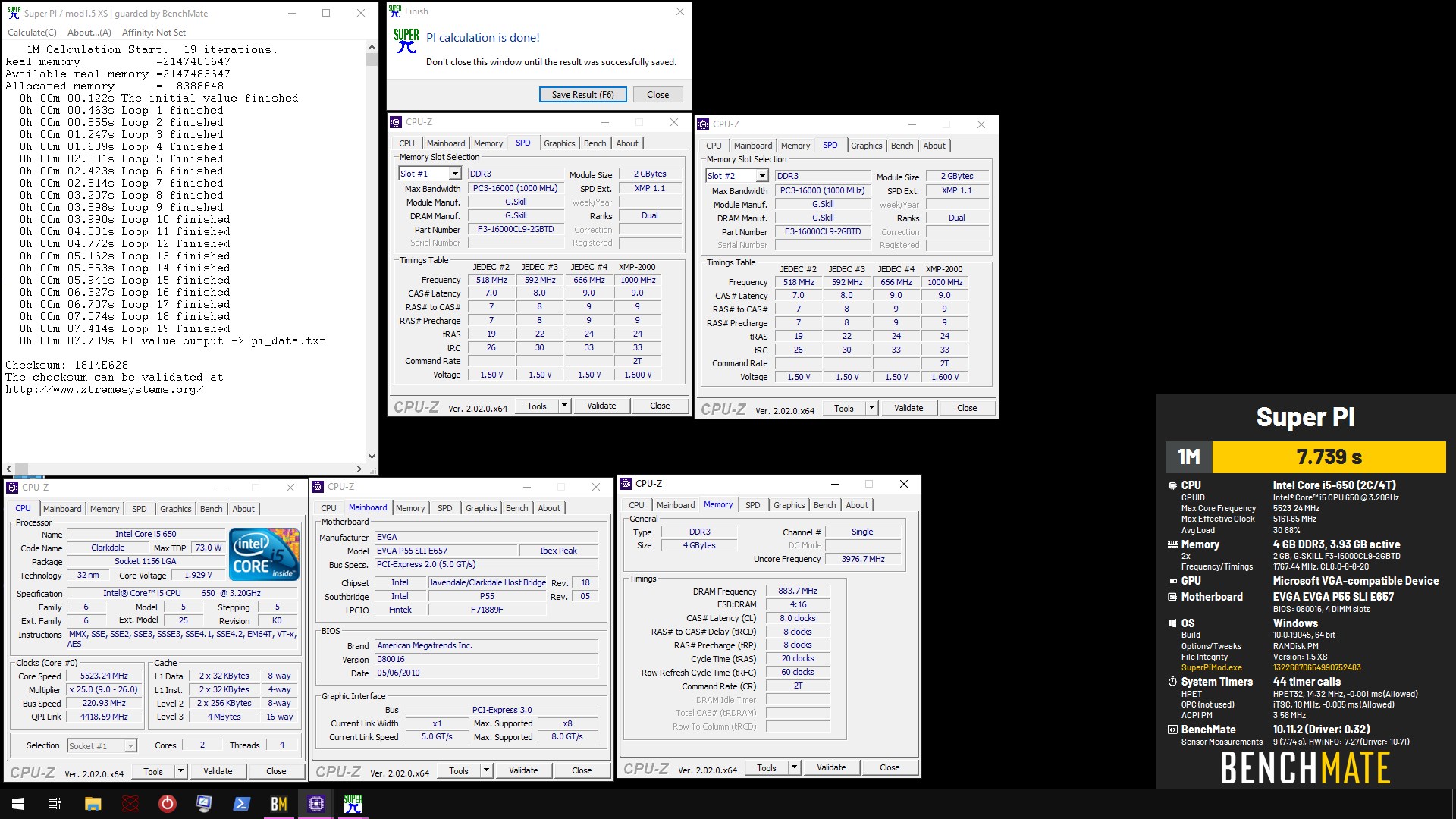Click title icon of Slot #1 CPU-Z window

396,122
